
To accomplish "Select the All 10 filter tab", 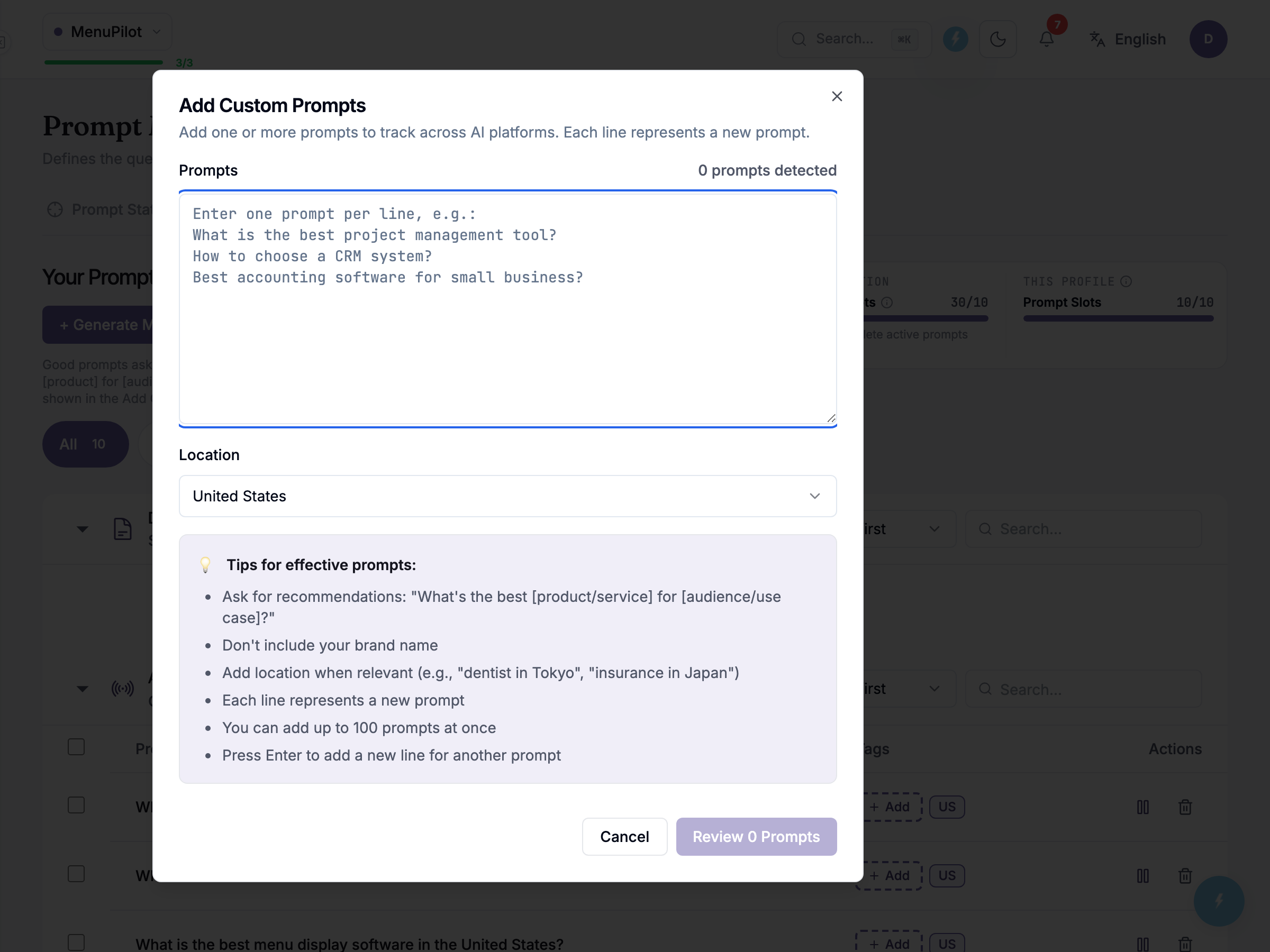I will (x=86, y=444).
